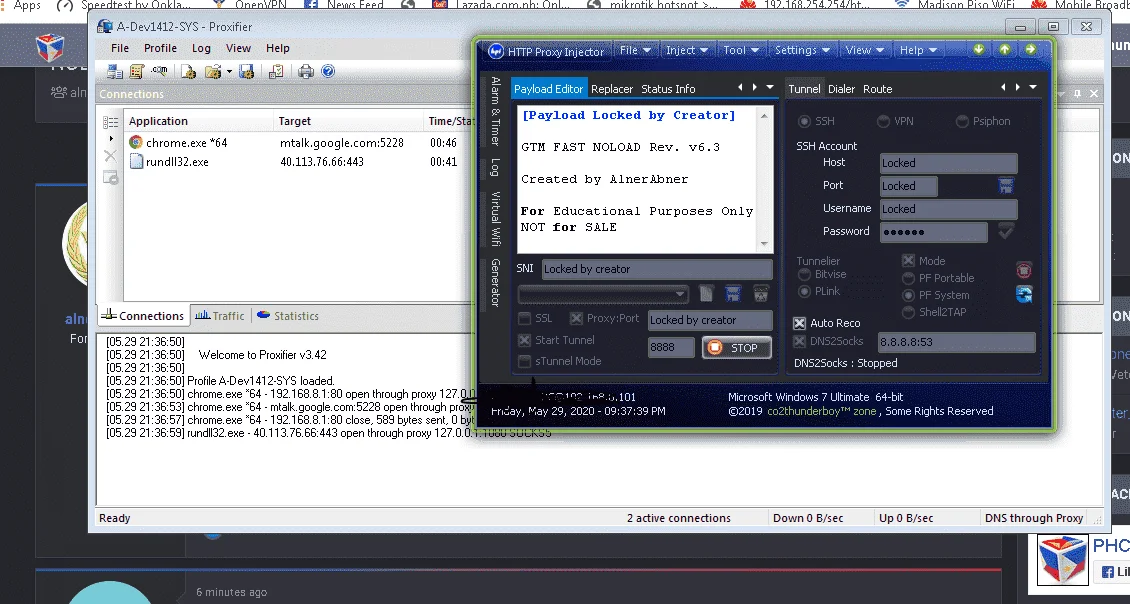
Task: Switch to the Traffic tab
Action: (x=220, y=316)
